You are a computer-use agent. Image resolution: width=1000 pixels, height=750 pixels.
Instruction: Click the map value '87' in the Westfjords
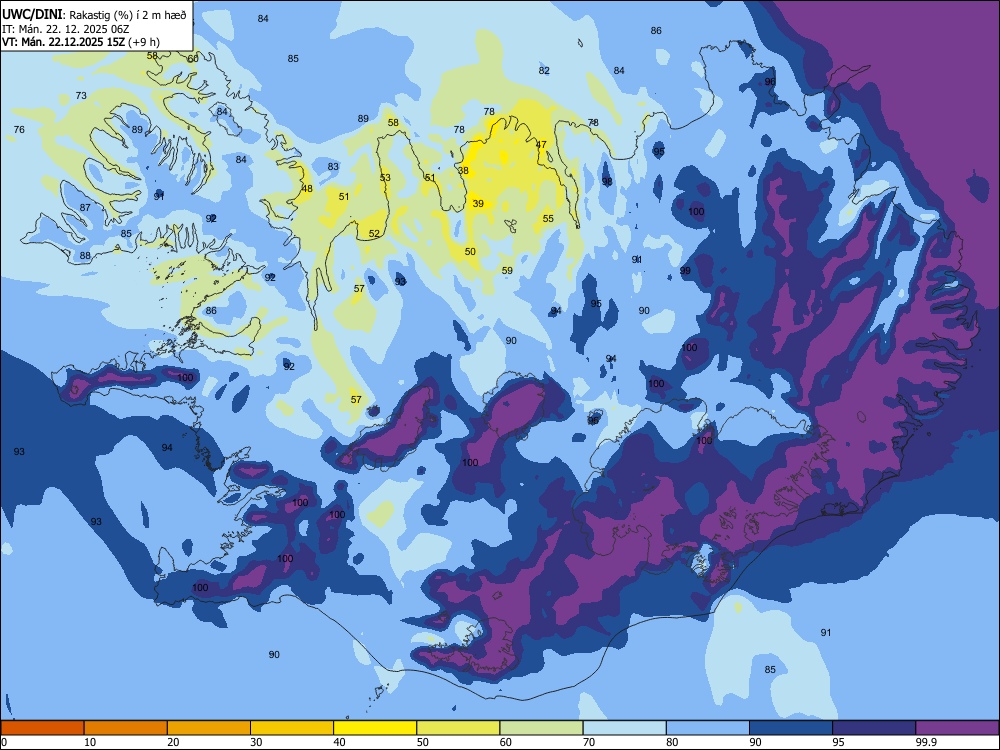tap(85, 207)
